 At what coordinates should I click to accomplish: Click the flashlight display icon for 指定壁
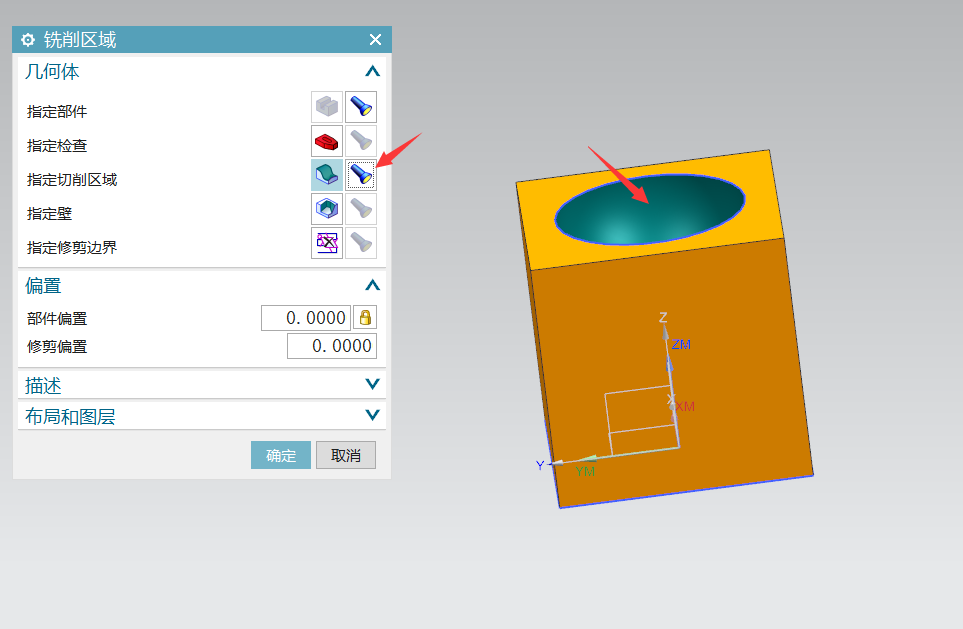360,209
